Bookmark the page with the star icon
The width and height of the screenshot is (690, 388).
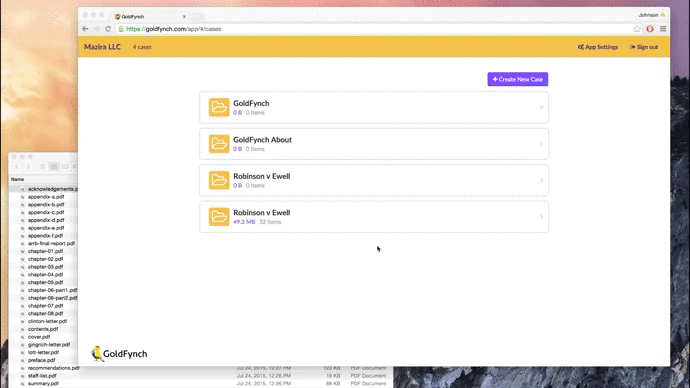637,29
